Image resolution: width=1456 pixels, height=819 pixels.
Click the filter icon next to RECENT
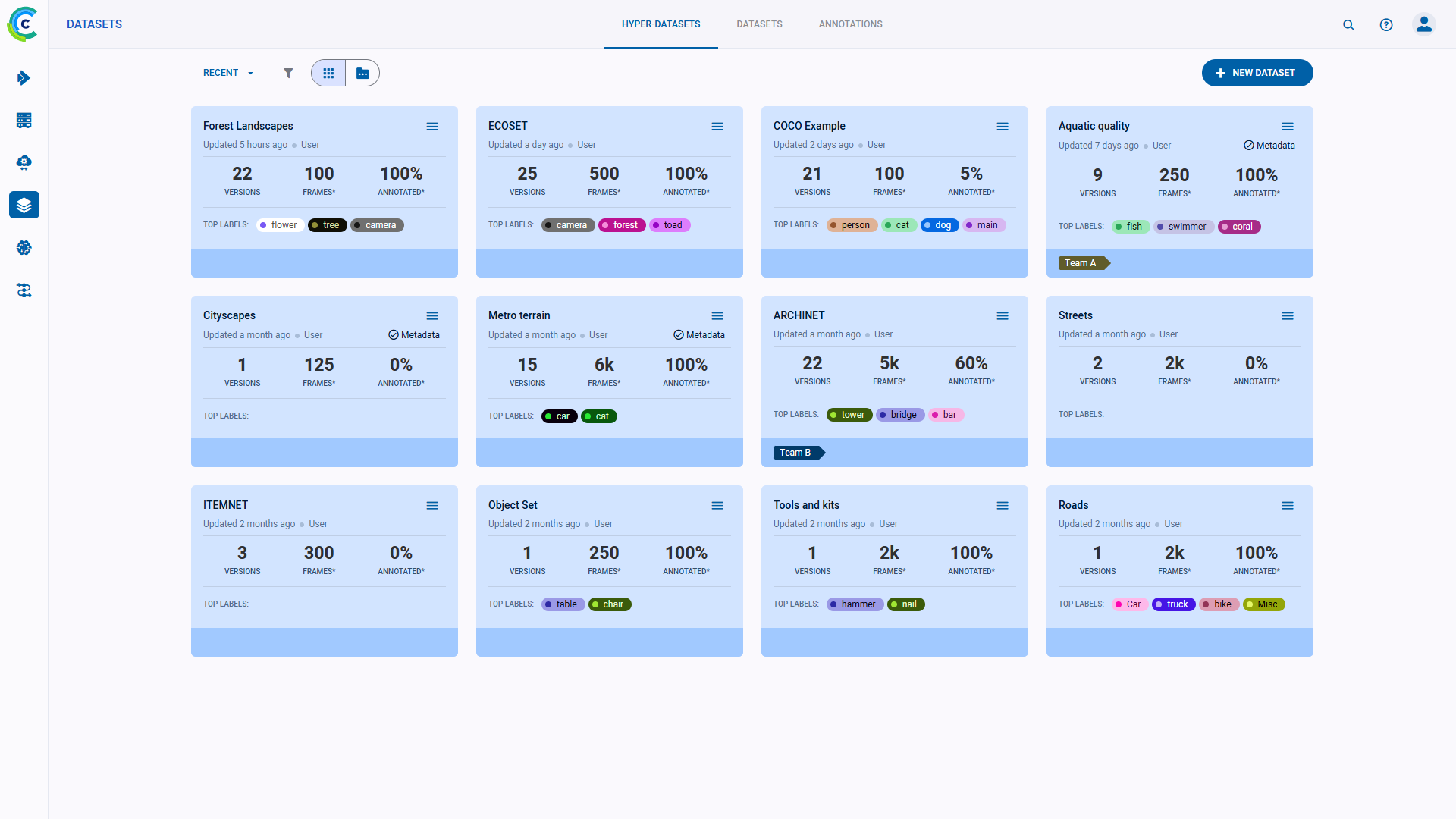pyautogui.click(x=289, y=73)
